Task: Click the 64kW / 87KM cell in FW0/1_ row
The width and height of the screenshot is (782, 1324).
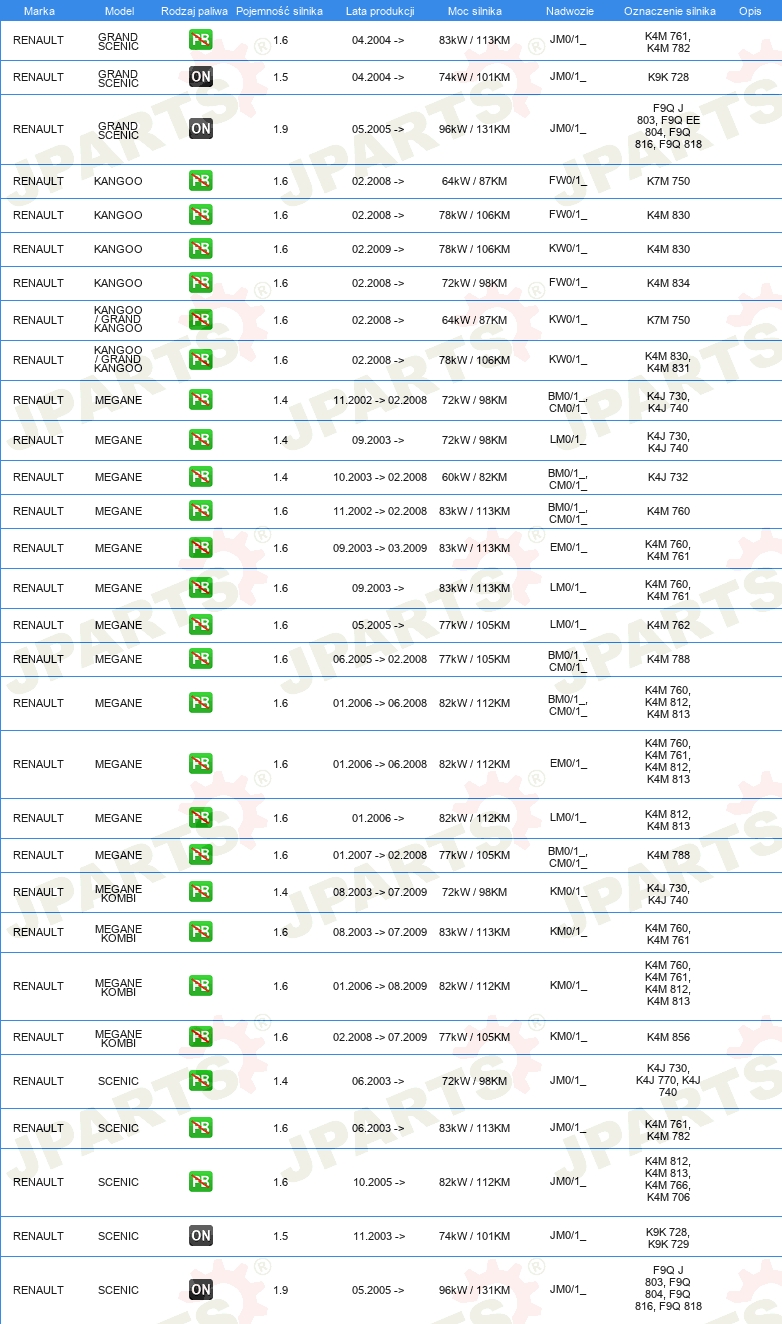Action: 474,181
